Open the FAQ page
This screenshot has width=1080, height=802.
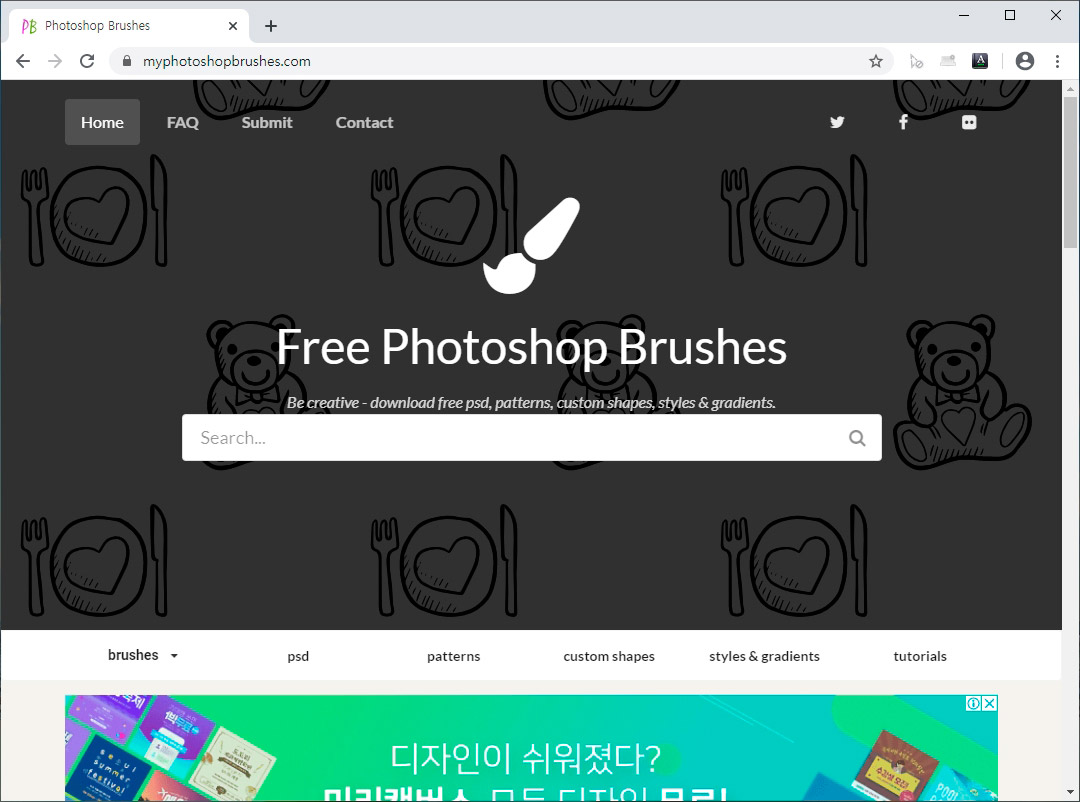click(183, 123)
